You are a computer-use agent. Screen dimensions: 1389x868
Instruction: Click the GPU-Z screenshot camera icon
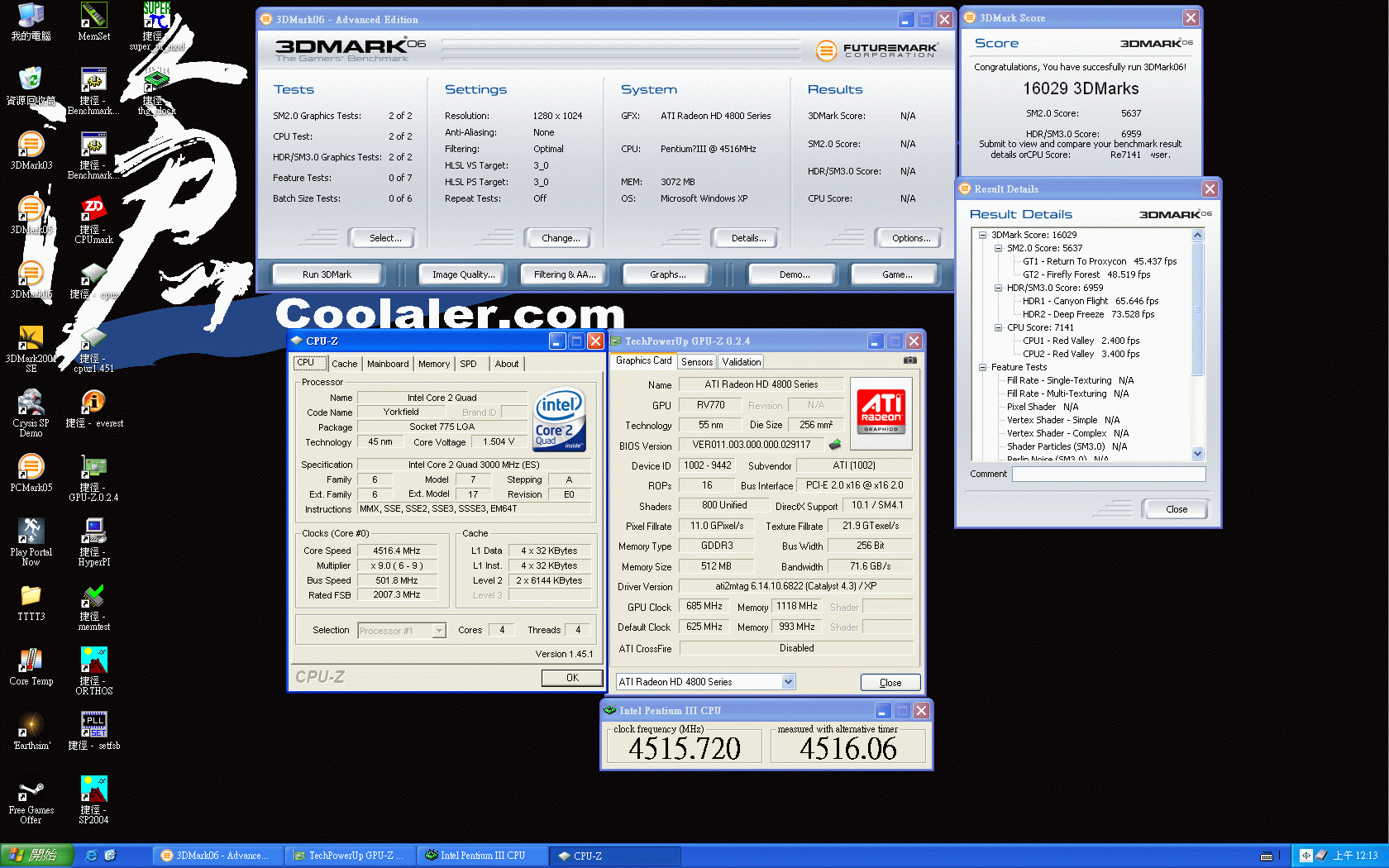909,360
